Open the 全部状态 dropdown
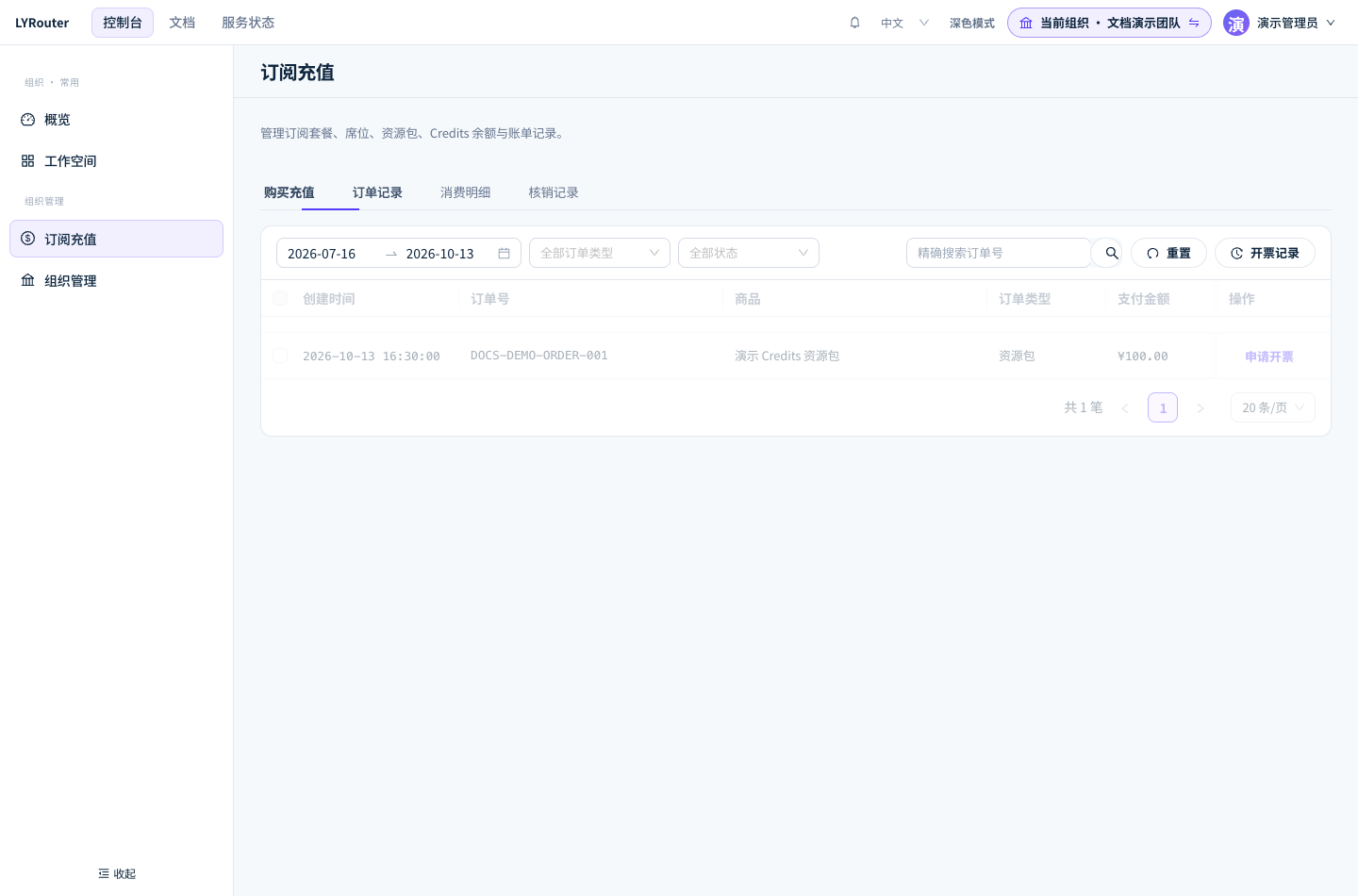This screenshot has height=896, width=1358. pos(749,253)
